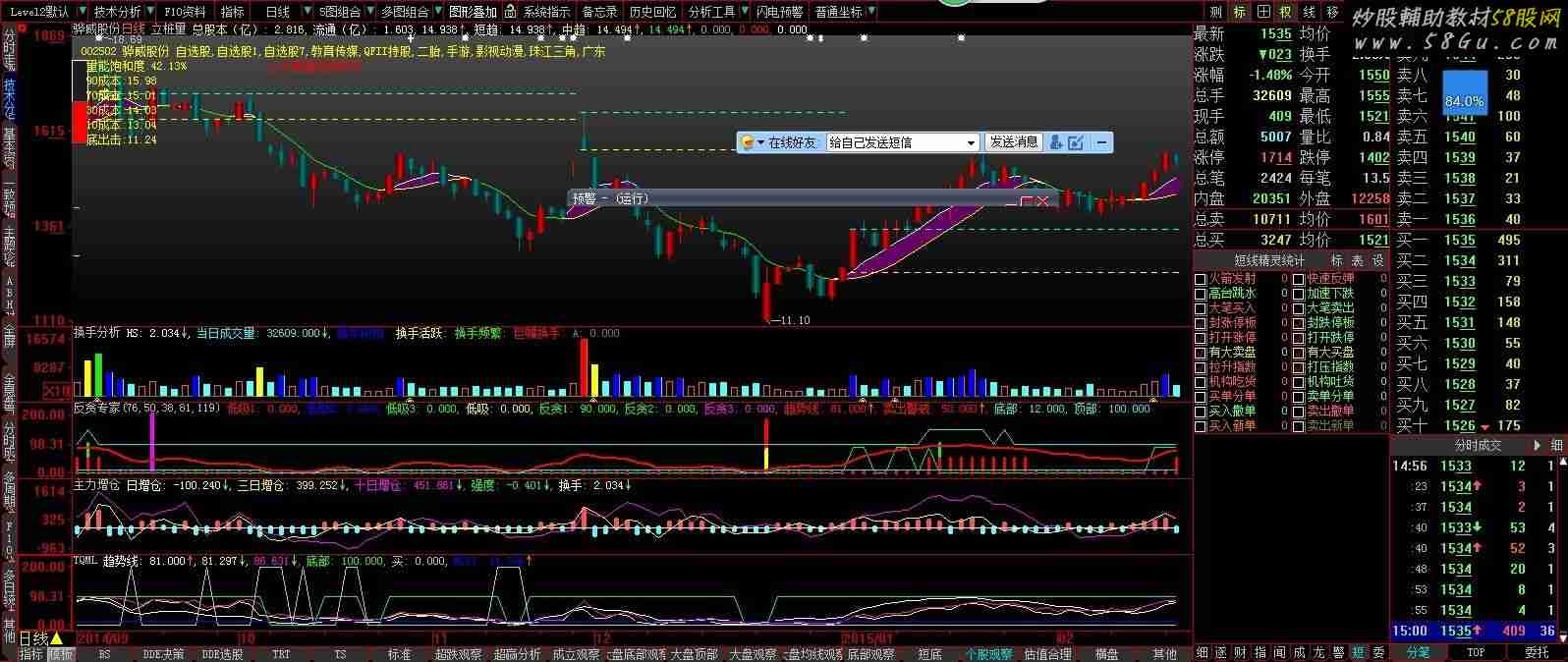The width and height of the screenshot is (1568, 662).
Task: Click the 细 button beside 分时成交
Action: pos(1556,445)
